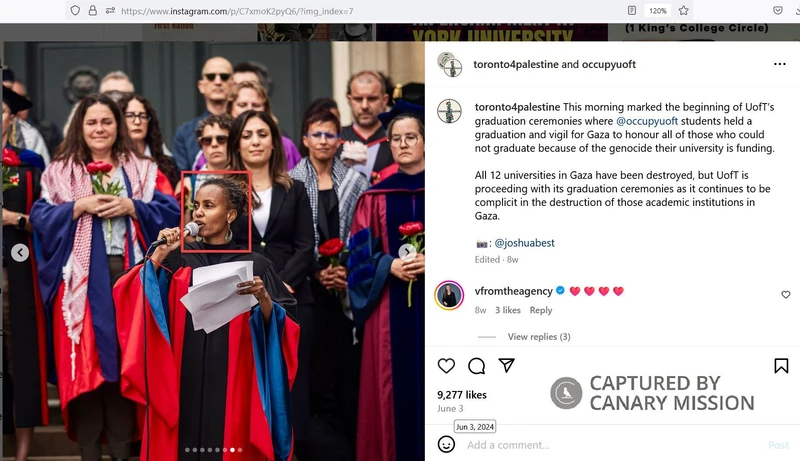Focus the Add a comment field
The height and width of the screenshot is (461, 800).
[x=612, y=445]
